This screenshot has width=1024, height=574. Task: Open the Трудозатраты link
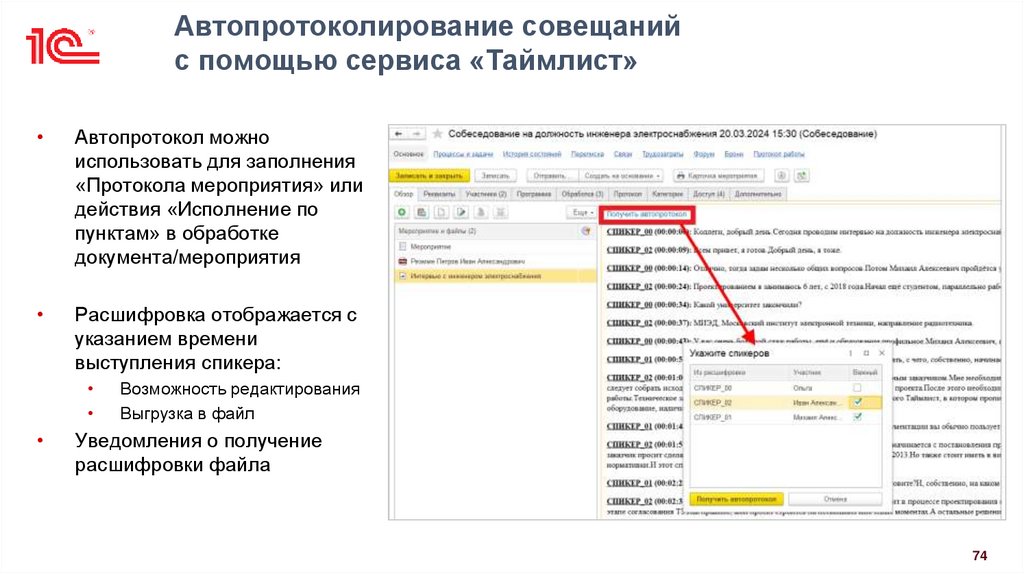663,154
